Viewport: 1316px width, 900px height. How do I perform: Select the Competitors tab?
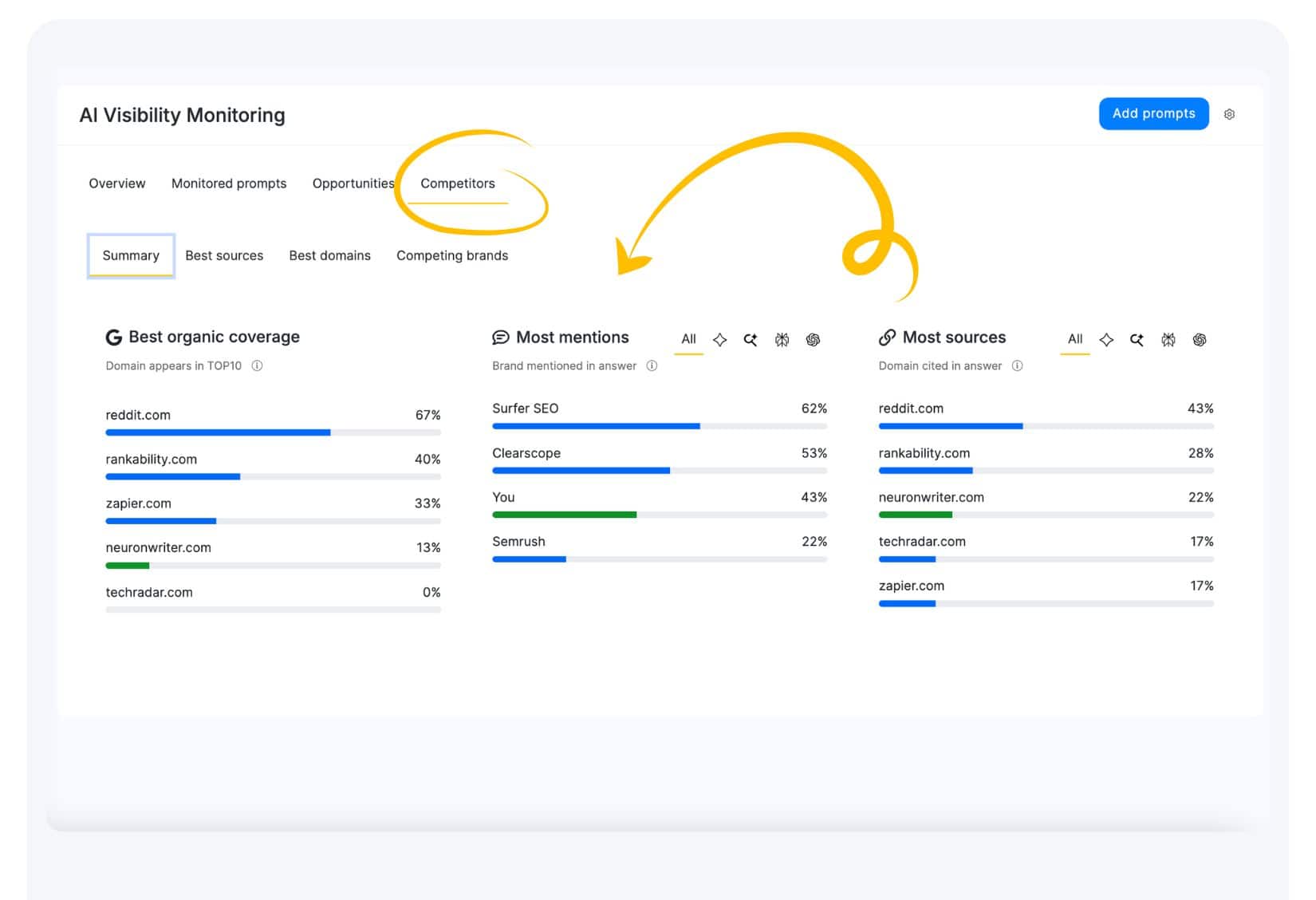tap(458, 184)
